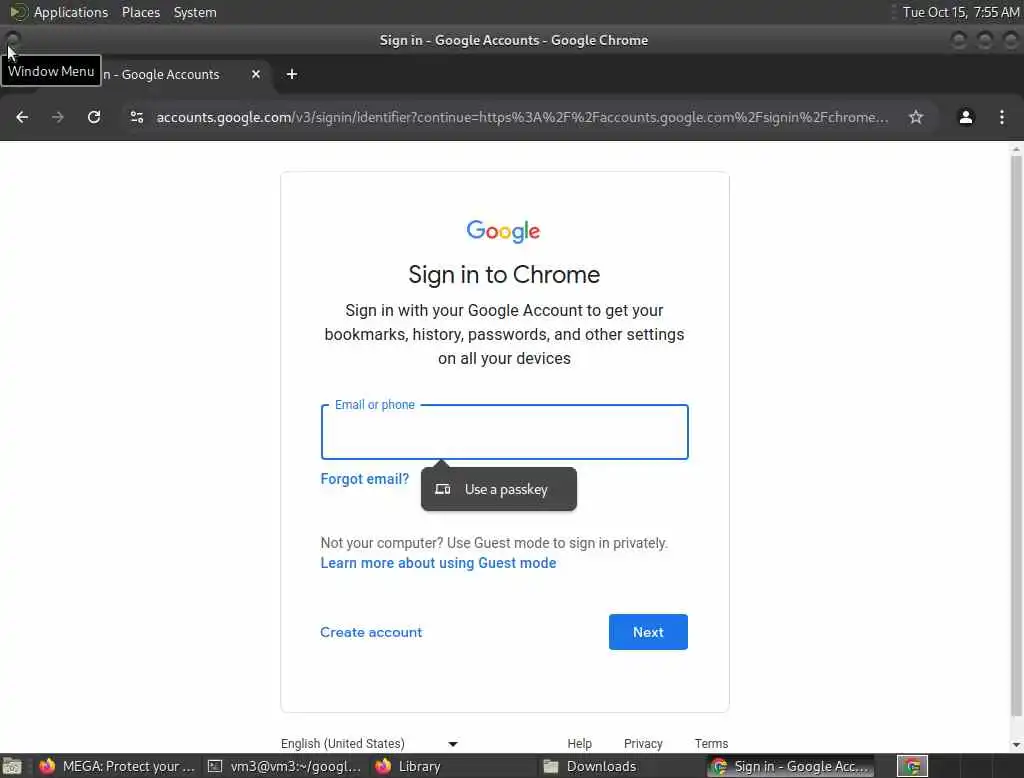This screenshot has height=778, width=1024.
Task: Click the workspace switcher Chrome thumbnail
Action: coord(912,766)
